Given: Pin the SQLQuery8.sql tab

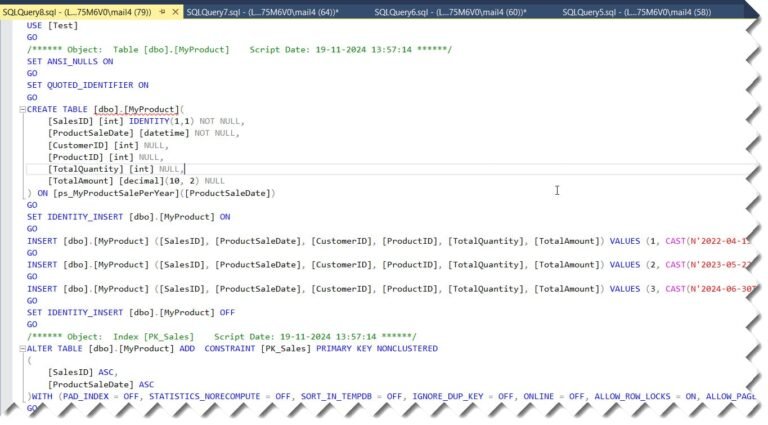Looking at the screenshot, I should click(x=163, y=11).
